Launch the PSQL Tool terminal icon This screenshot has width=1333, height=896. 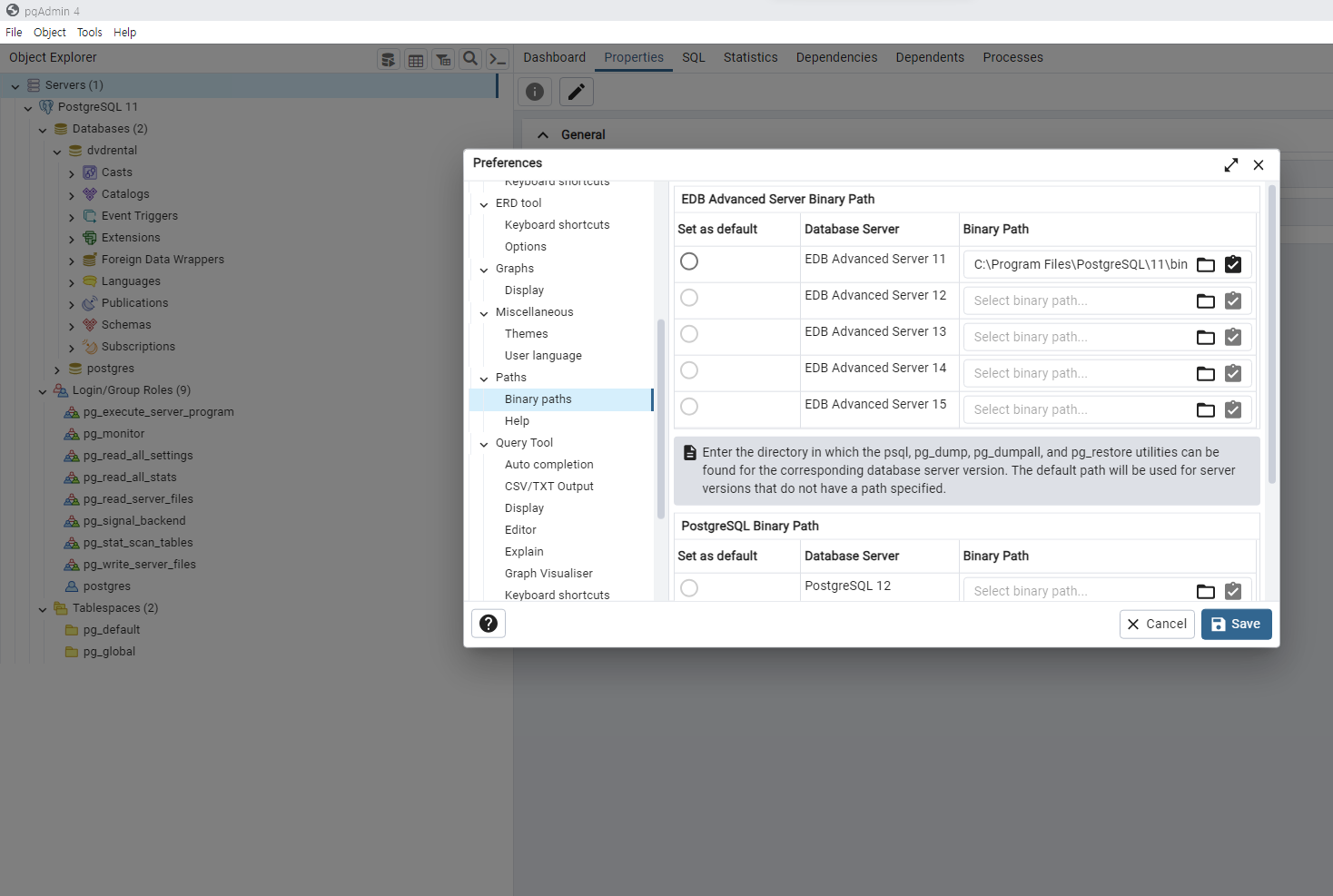coord(498,60)
